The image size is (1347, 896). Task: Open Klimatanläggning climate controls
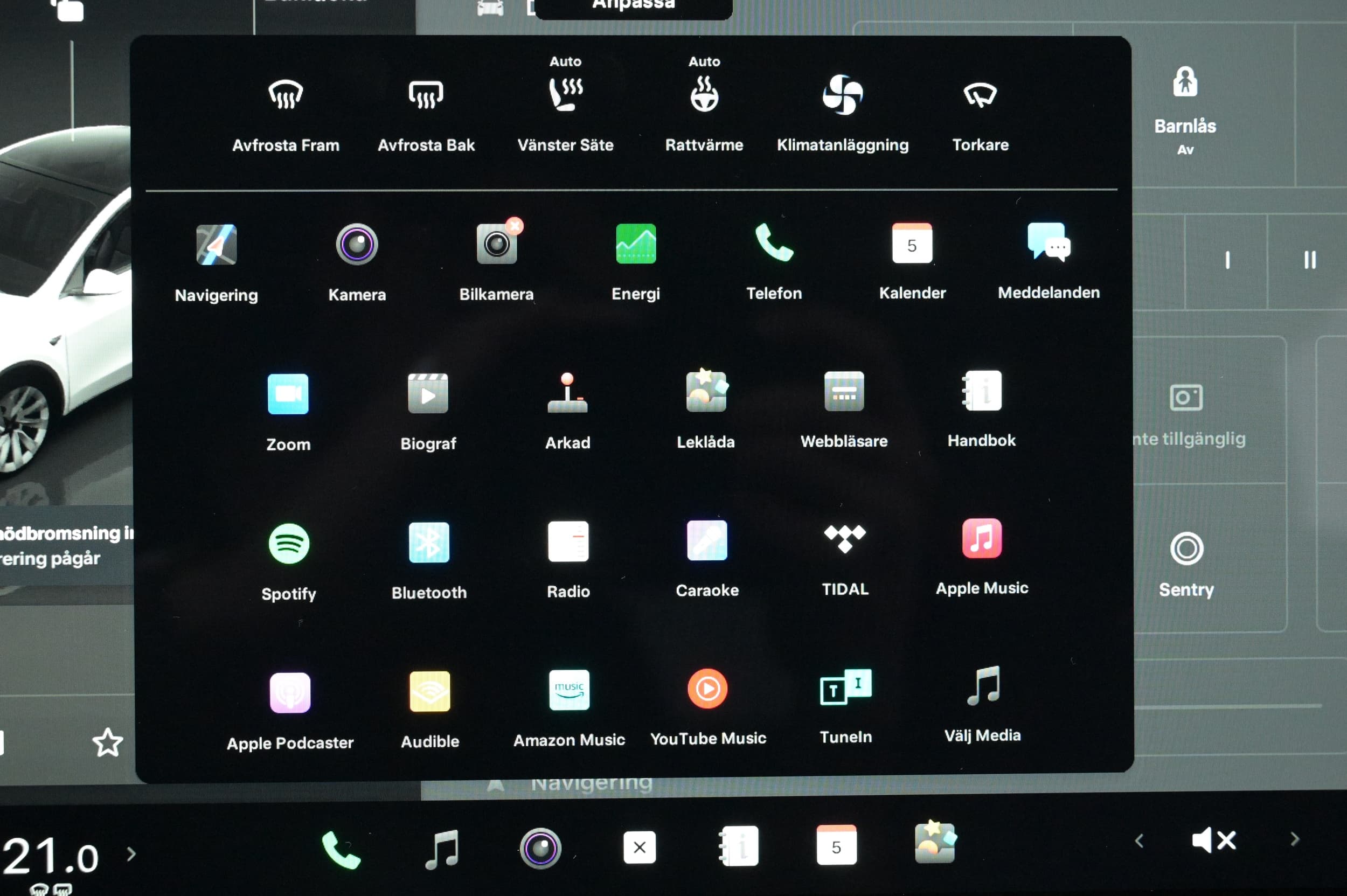[842, 114]
